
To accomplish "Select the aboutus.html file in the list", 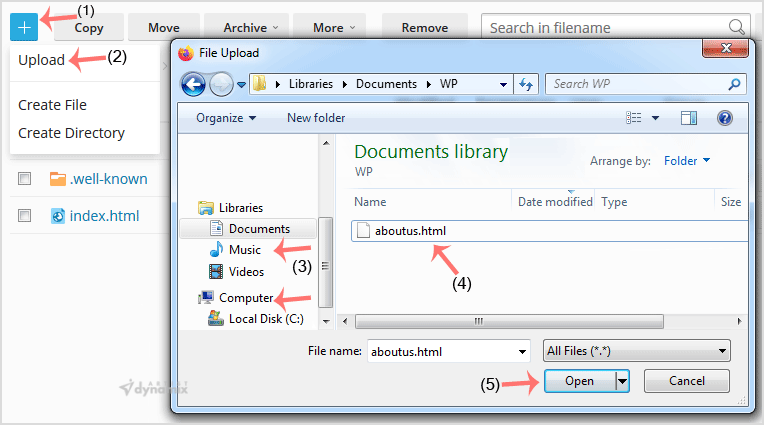I will pos(410,231).
